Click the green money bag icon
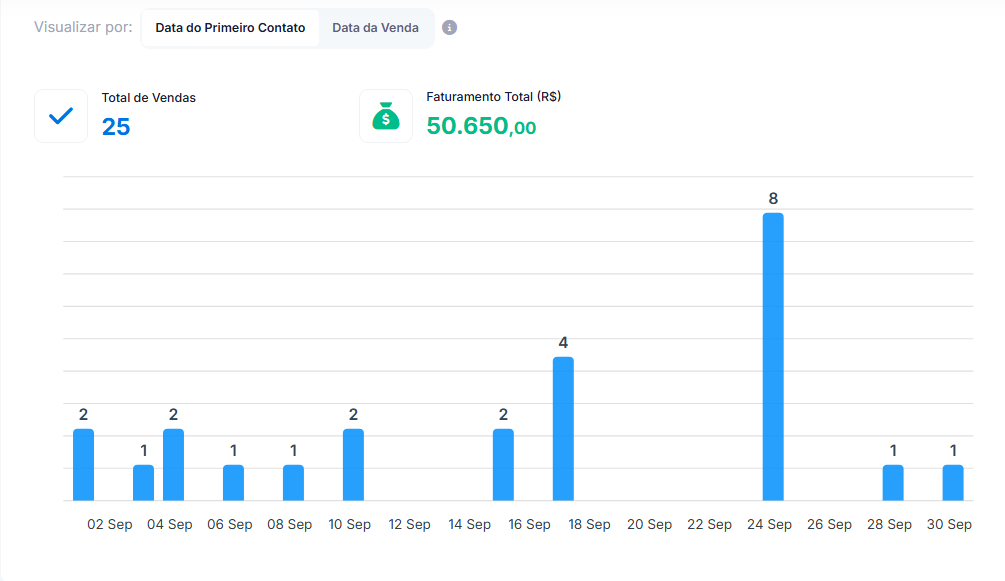This screenshot has height=581, width=1005. (x=386, y=116)
